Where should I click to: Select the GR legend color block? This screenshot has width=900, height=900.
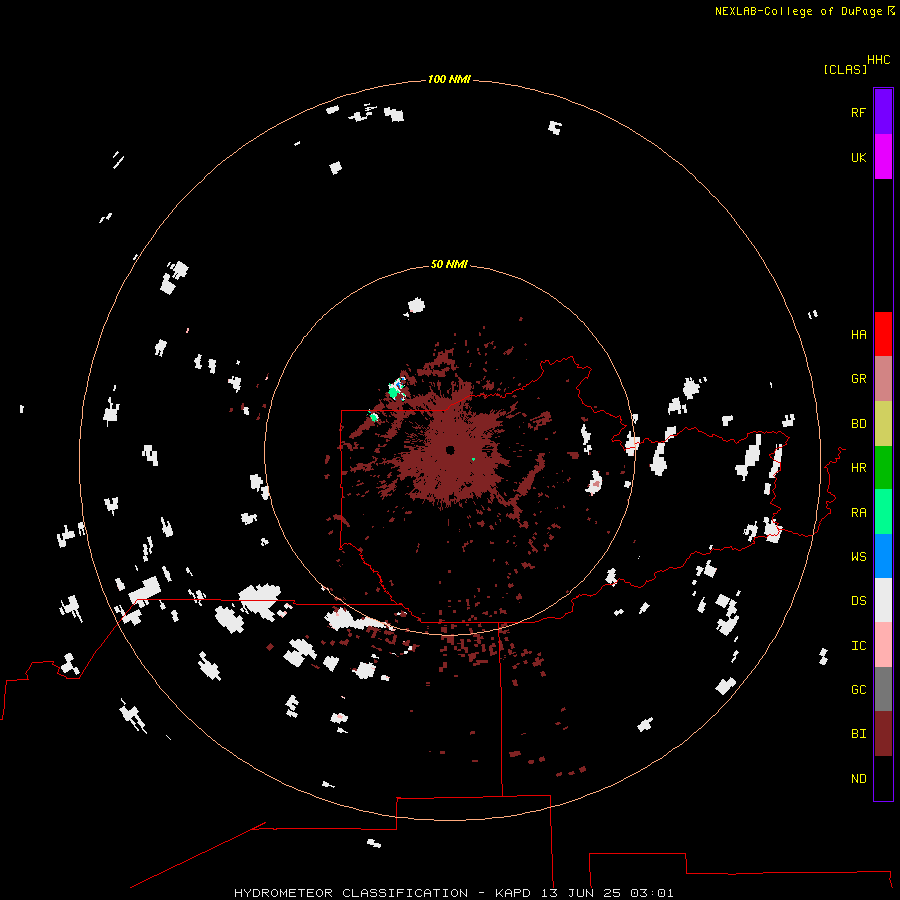[883, 379]
